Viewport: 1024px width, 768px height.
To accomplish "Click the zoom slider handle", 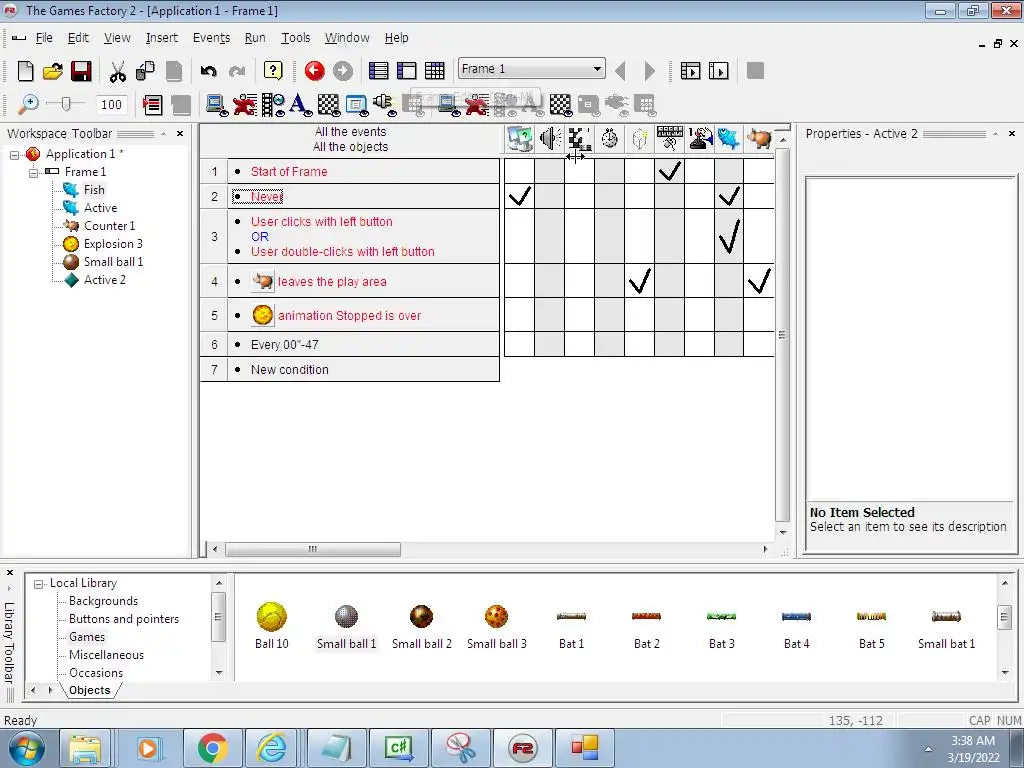I will (65, 104).
